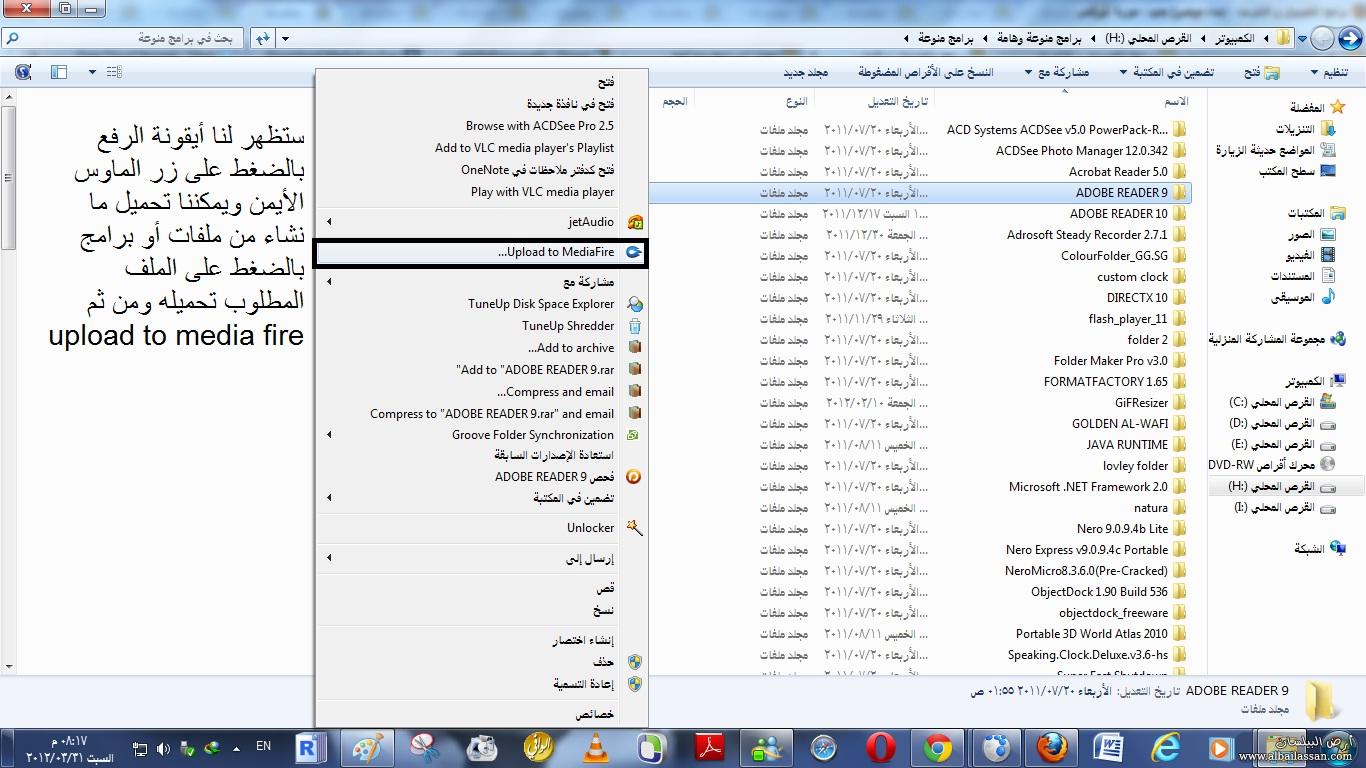Click the New folder (مجلد جديد) toolbar button
The image size is (1366, 768).
pos(806,73)
